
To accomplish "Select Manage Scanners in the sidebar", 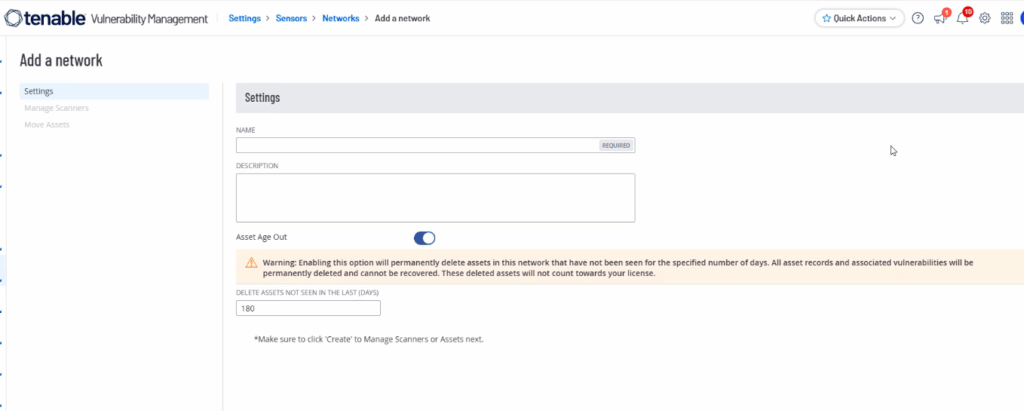I will (x=56, y=107).
